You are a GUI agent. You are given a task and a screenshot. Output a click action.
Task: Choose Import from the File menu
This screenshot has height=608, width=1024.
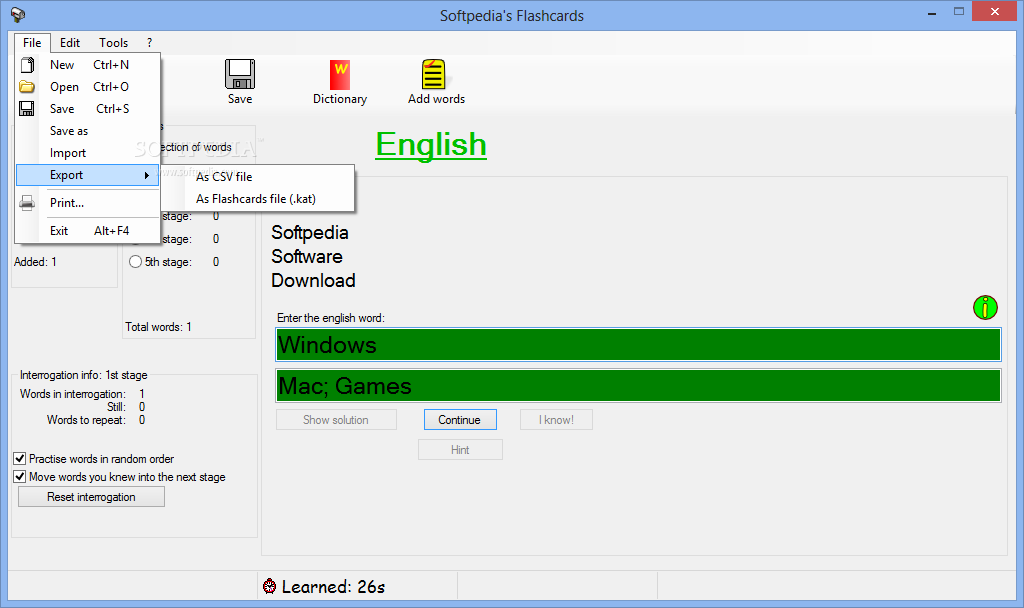click(x=88, y=153)
